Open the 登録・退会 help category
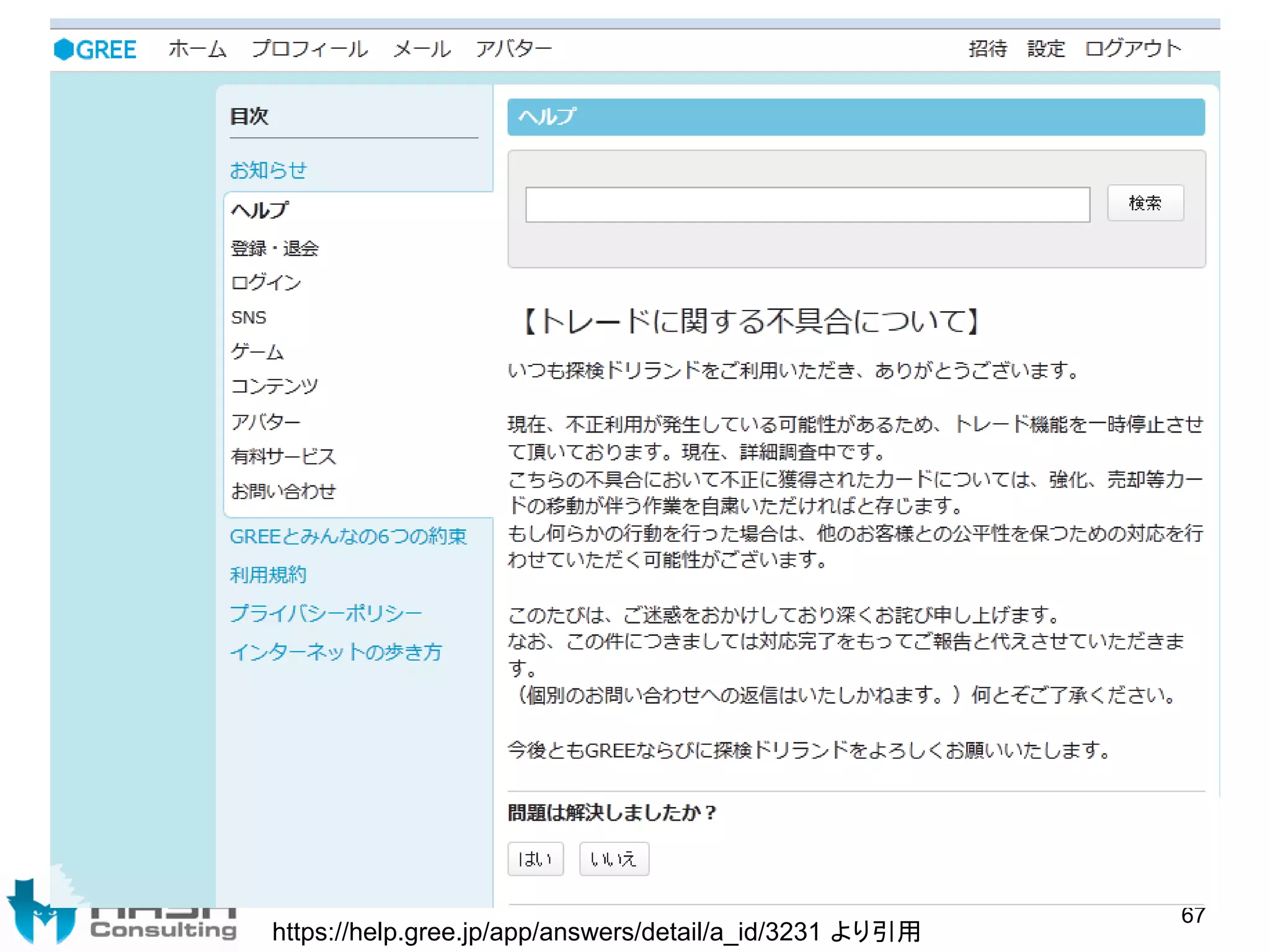 pyautogui.click(x=275, y=249)
